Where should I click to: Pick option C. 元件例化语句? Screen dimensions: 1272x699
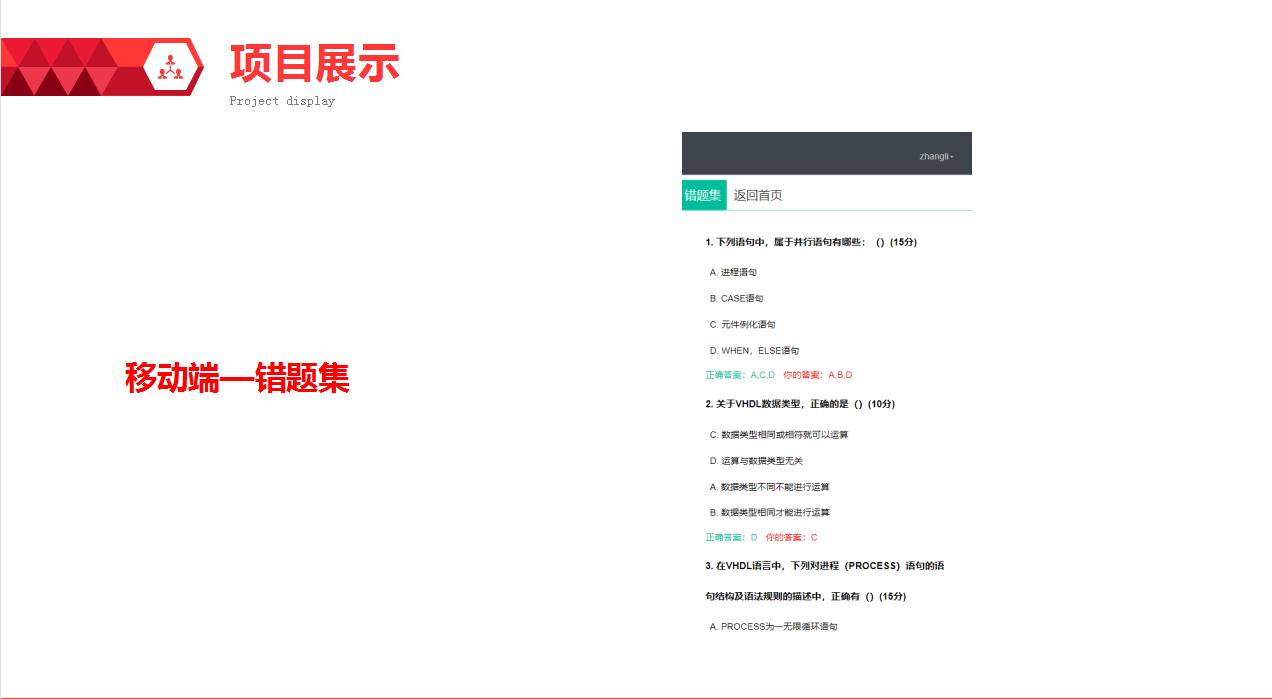coord(742,324)
